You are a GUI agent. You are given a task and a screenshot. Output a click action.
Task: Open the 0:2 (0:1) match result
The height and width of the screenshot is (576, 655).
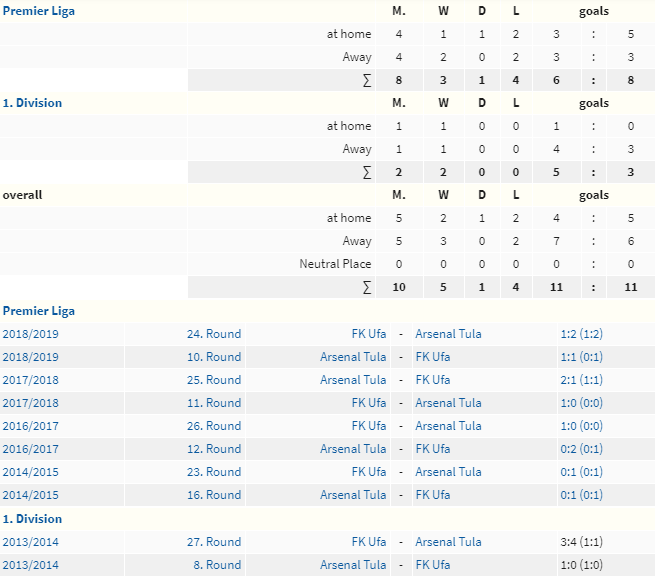pyautogui.click(x=581, y=449)
